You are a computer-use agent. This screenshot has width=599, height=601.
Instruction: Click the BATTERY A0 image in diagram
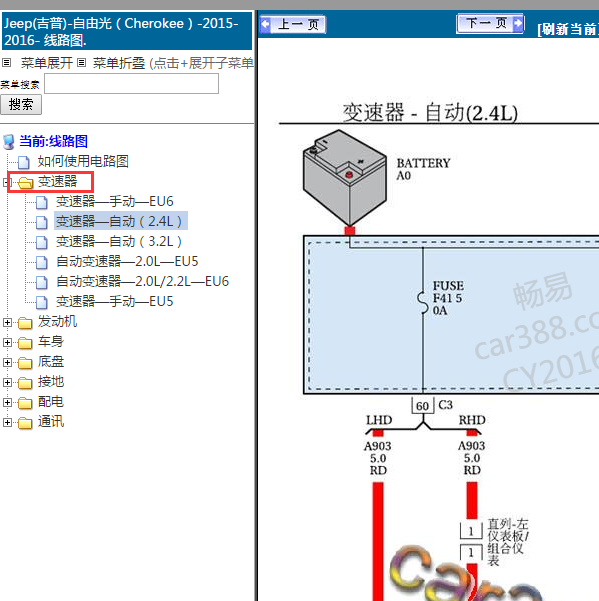click(x=345, y=177)
